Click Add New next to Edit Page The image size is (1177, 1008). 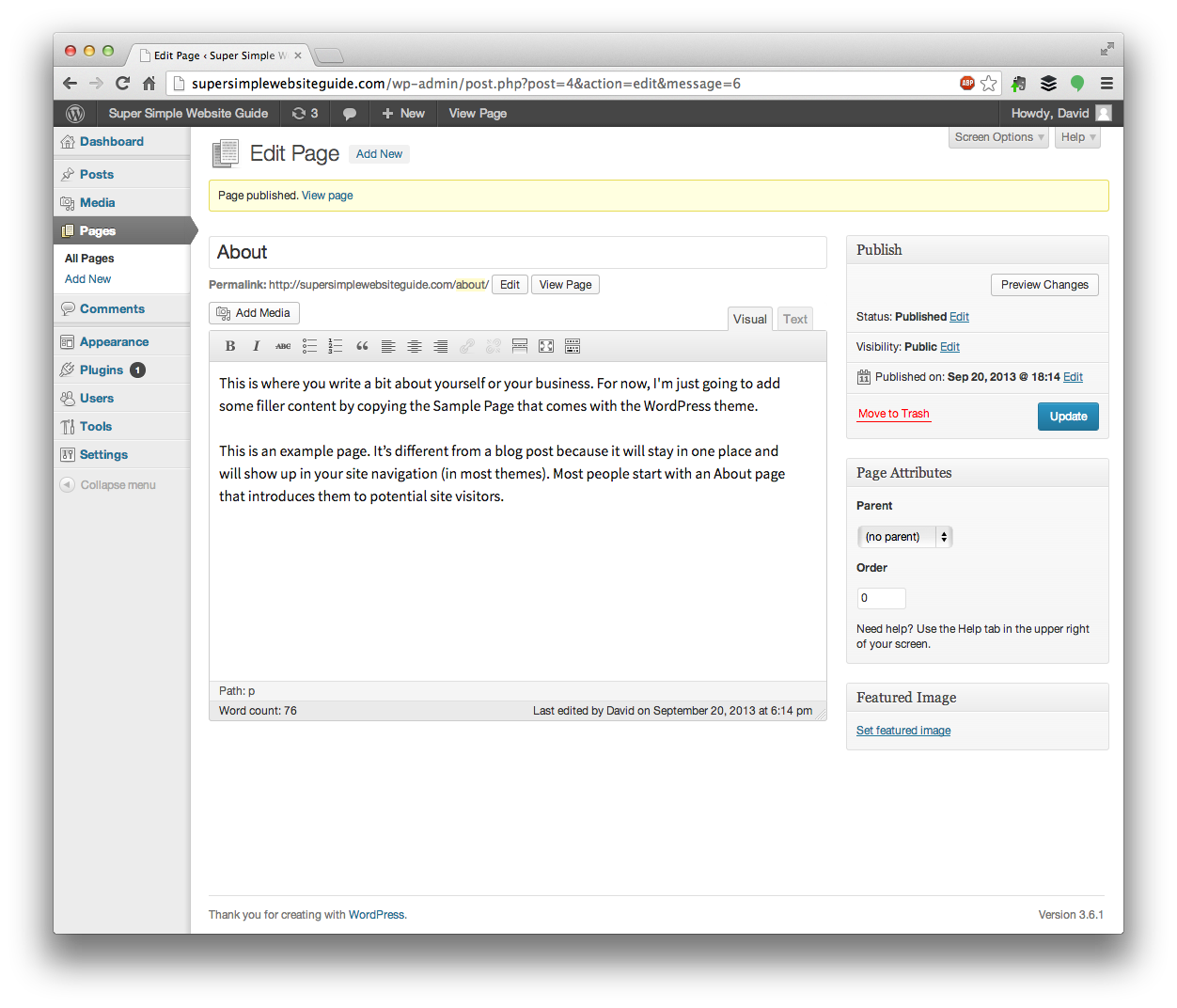(x=379, y=154)
